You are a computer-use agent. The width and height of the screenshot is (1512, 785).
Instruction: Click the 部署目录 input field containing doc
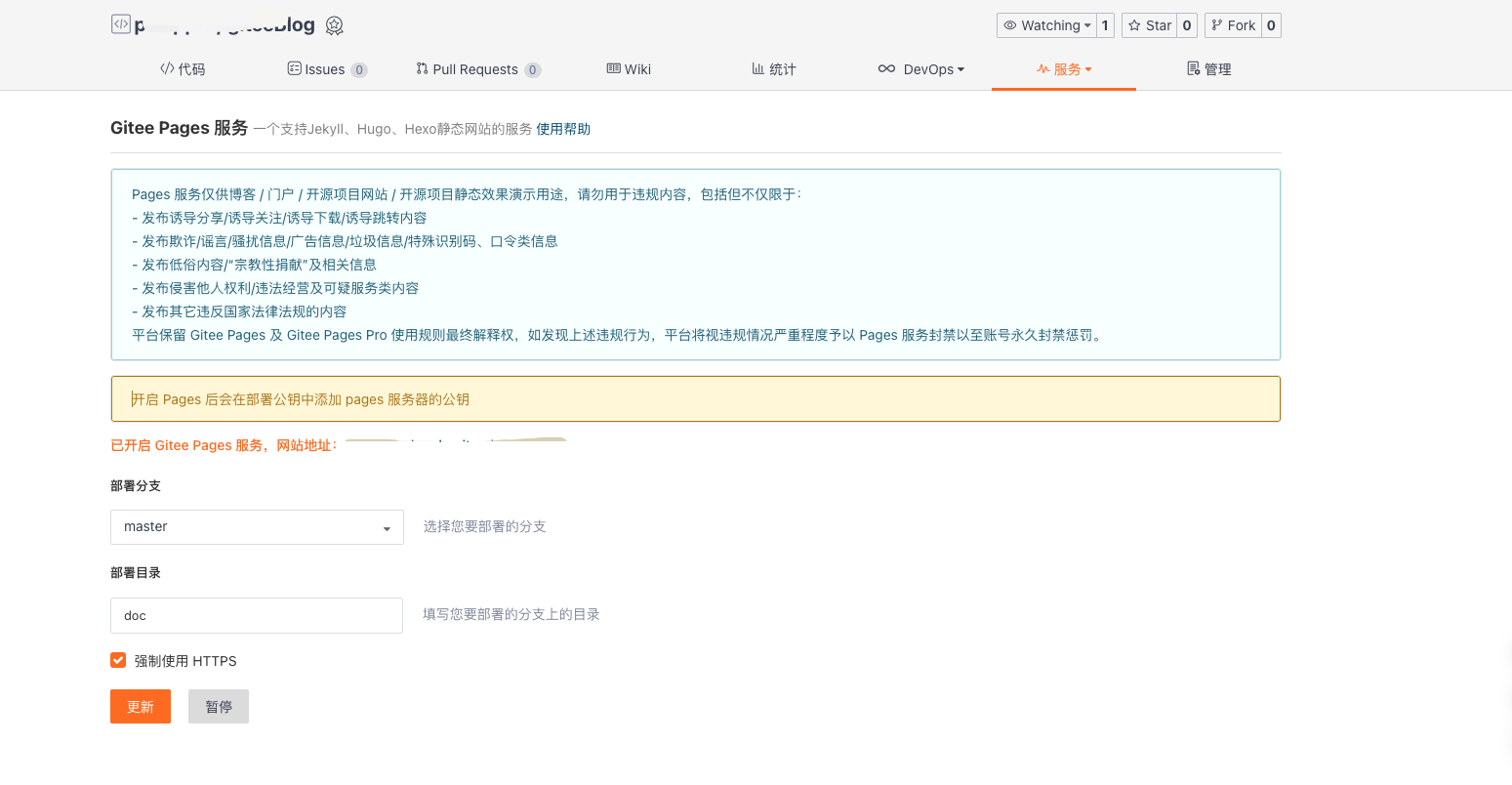coord(257,616)
